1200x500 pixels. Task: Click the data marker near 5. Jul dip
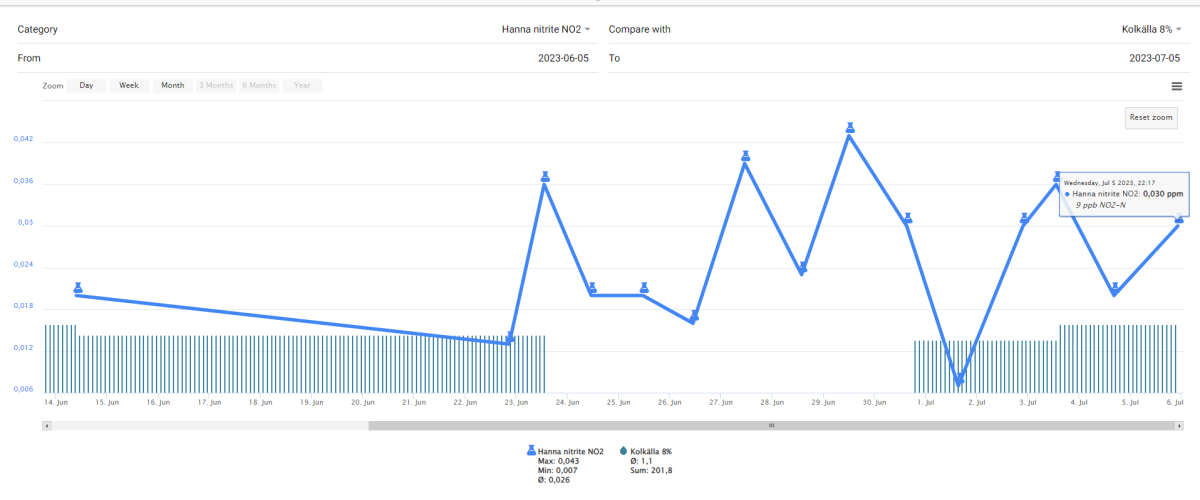1115,288
